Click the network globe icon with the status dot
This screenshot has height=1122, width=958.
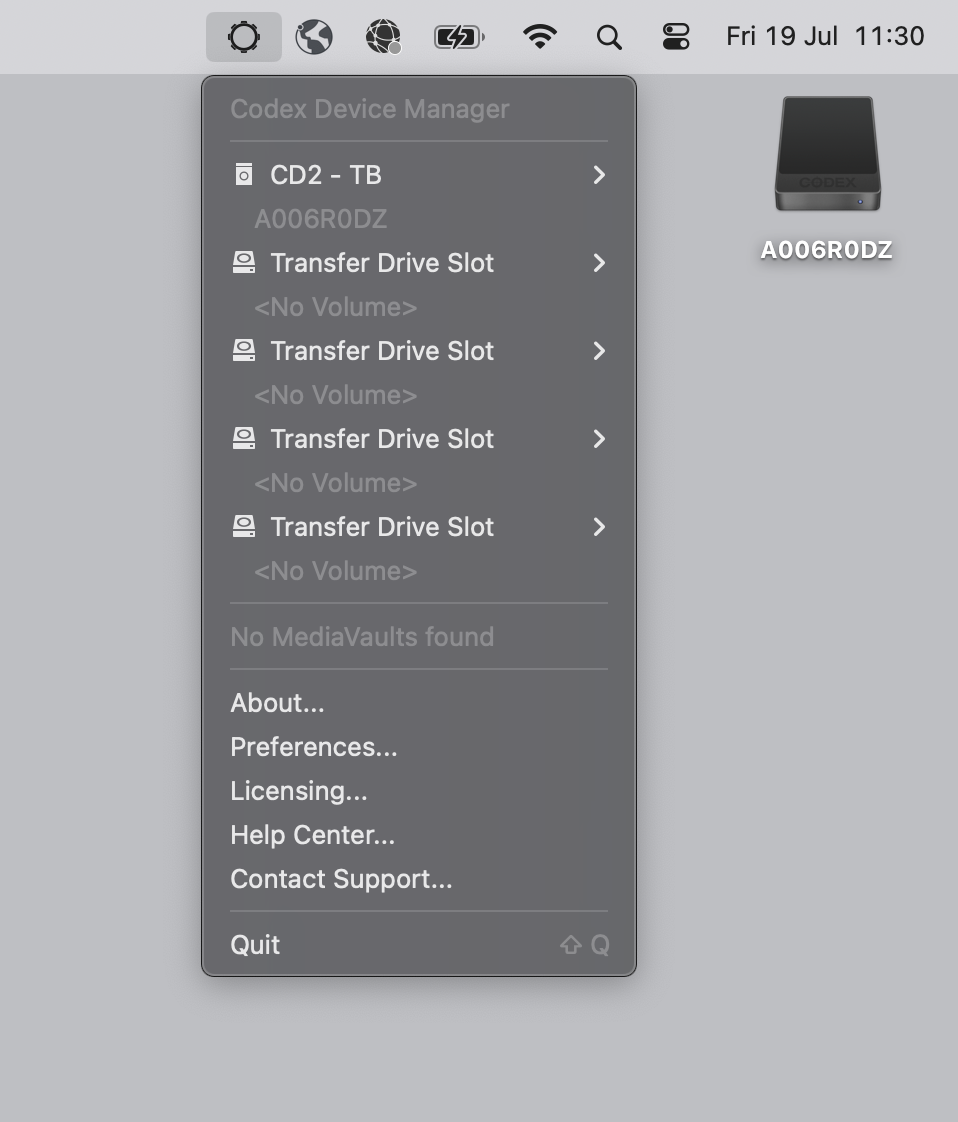[x=383, y=36]
